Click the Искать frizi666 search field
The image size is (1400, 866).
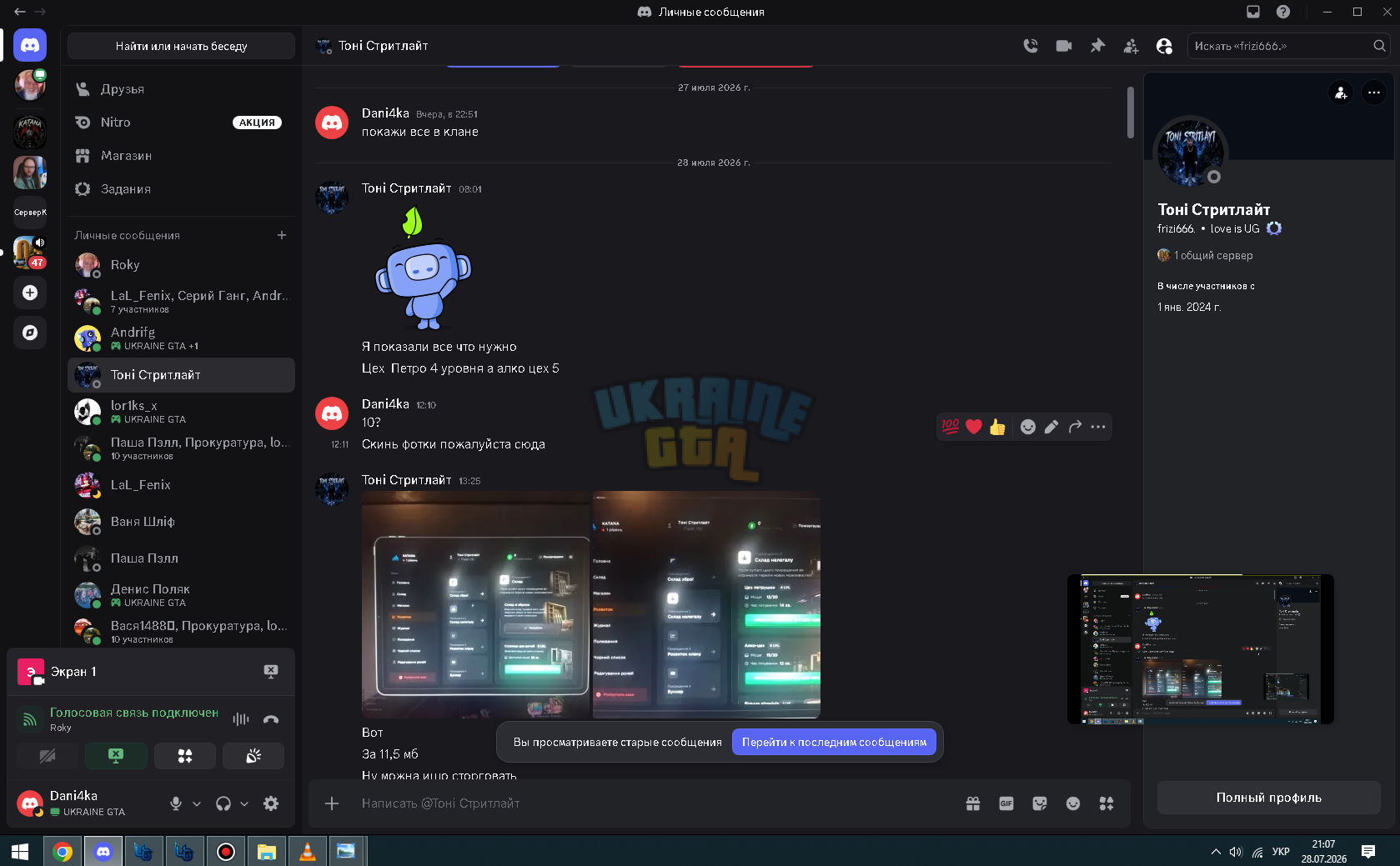point(1288,46)
